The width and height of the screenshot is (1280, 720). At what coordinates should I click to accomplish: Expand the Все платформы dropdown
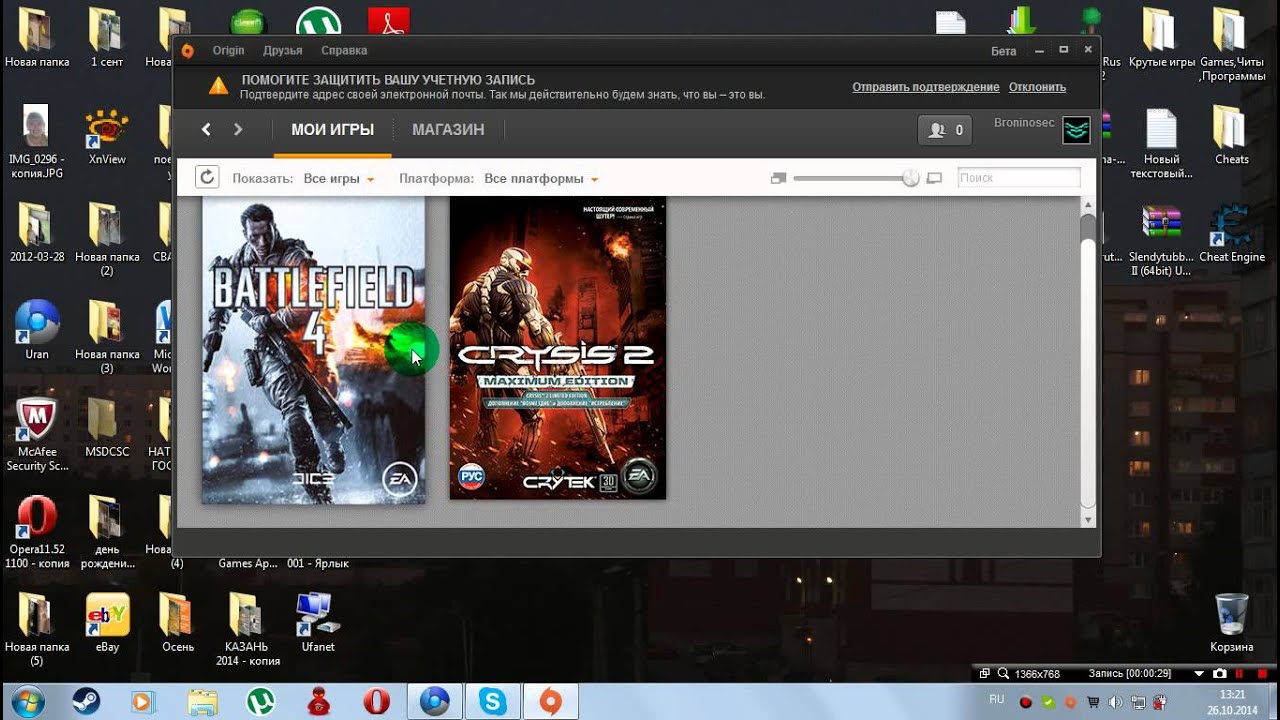pos(541,179)
